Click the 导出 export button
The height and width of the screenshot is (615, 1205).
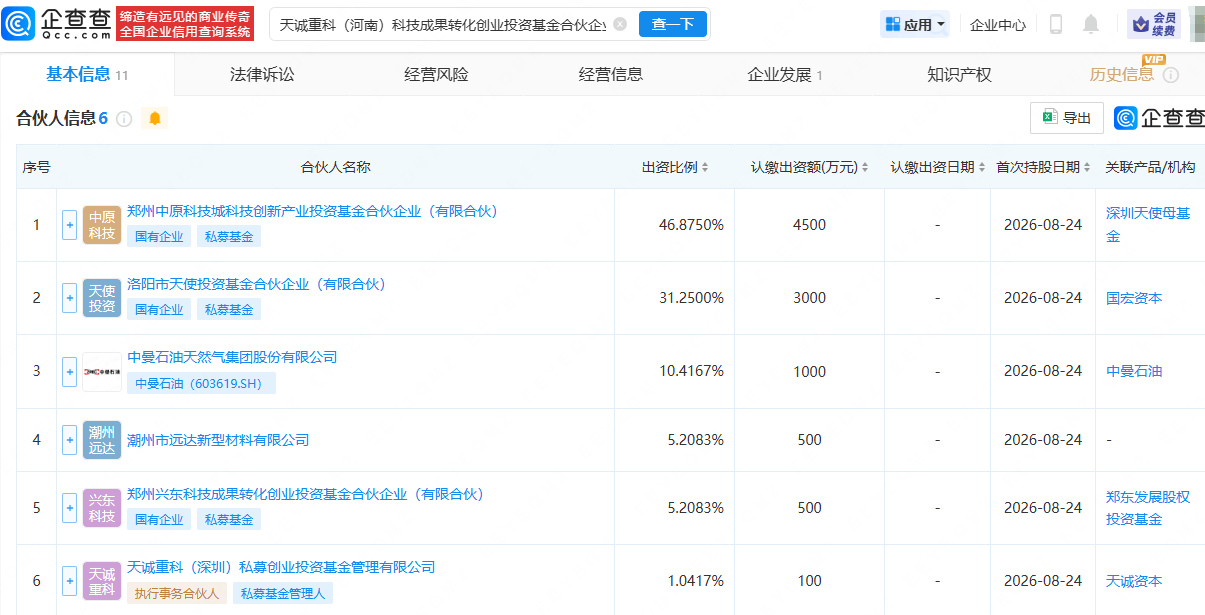coord(1067,118)
